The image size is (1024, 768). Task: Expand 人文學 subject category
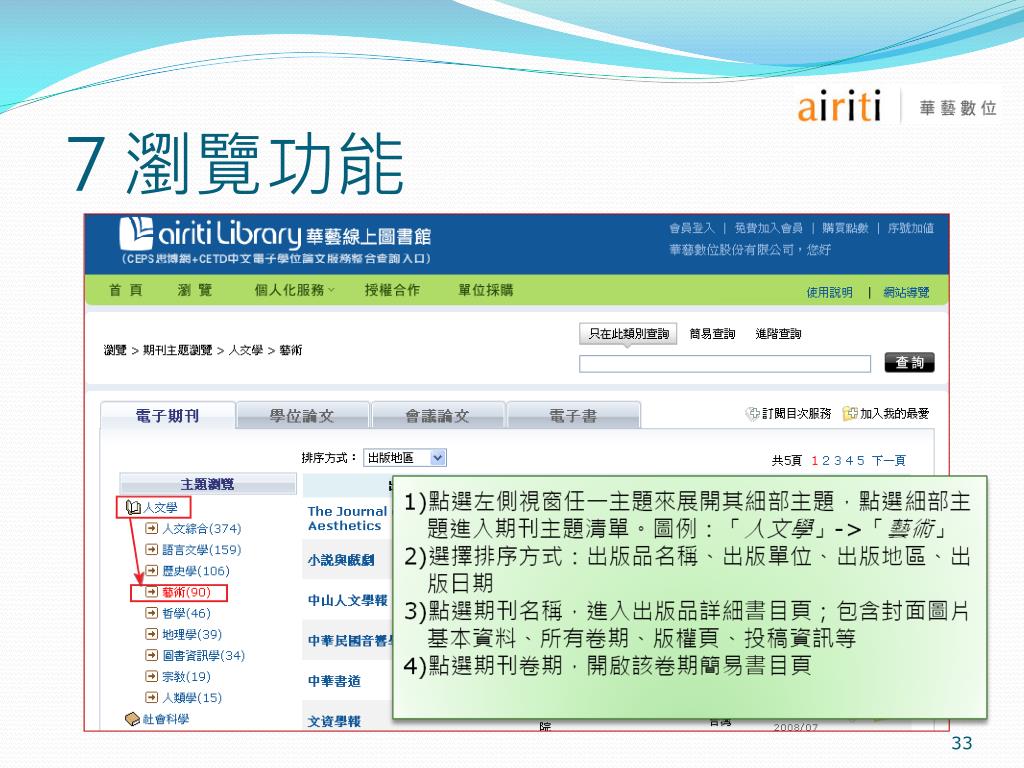pos(160,507)
